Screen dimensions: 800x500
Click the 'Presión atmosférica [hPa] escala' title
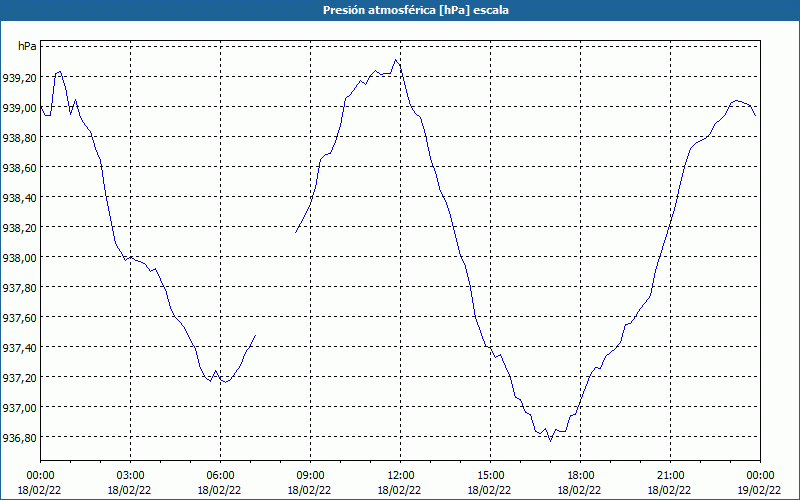pyautogui.click(x=416, y=10)
